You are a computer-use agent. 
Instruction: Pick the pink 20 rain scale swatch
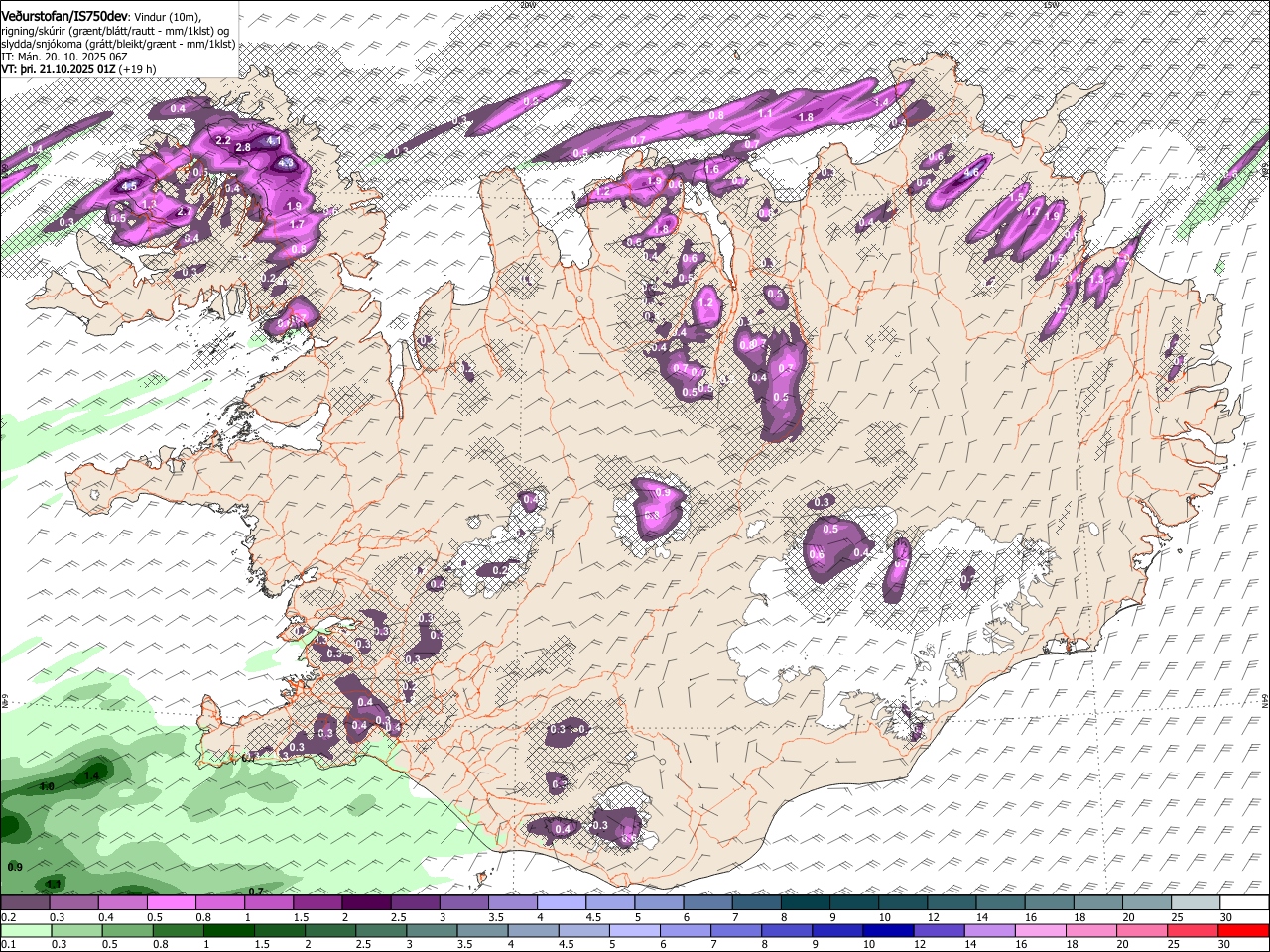pyautogui.click(x=1141, y=931)
